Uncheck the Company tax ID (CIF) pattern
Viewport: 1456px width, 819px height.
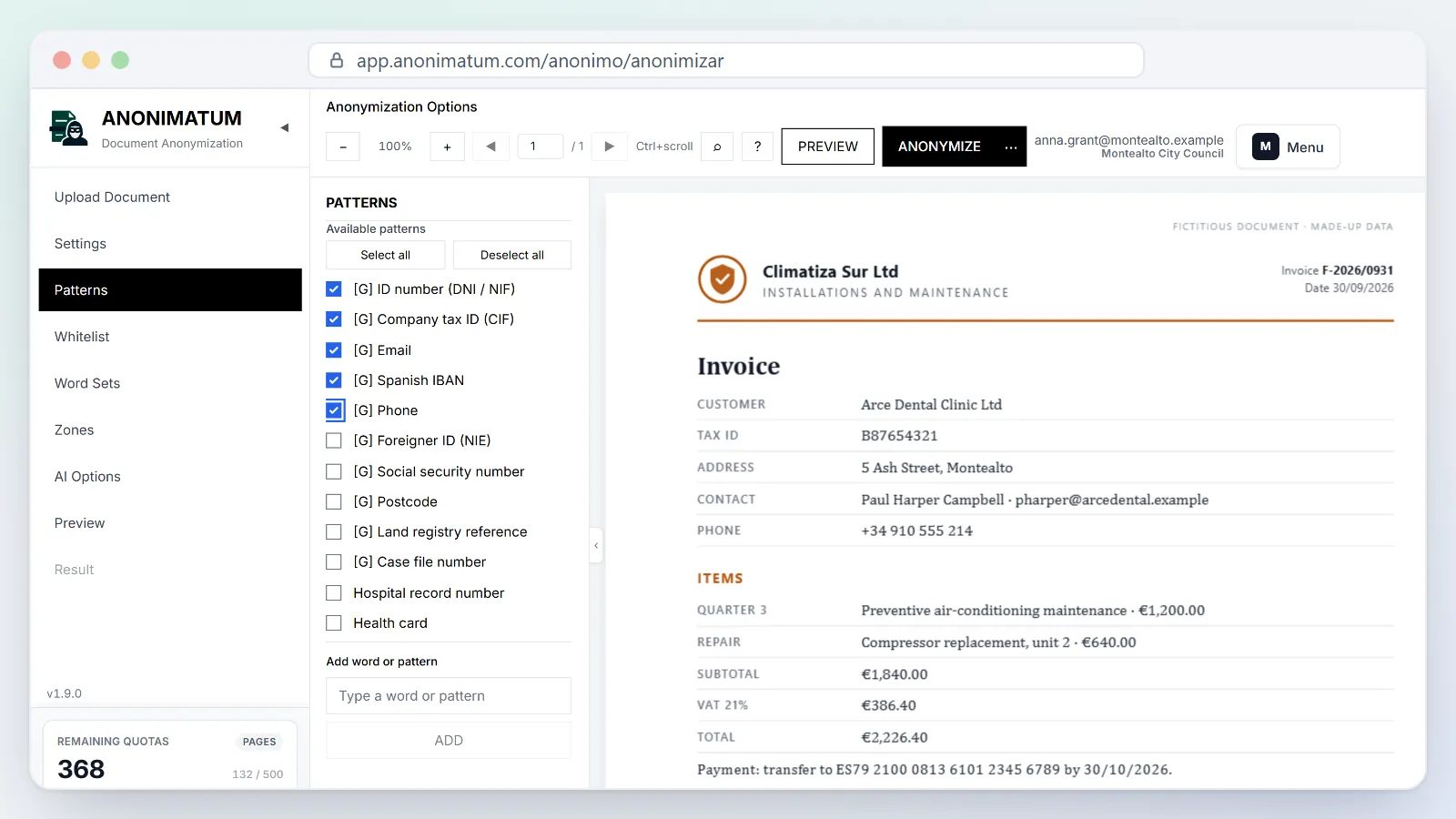click(334, 319)
